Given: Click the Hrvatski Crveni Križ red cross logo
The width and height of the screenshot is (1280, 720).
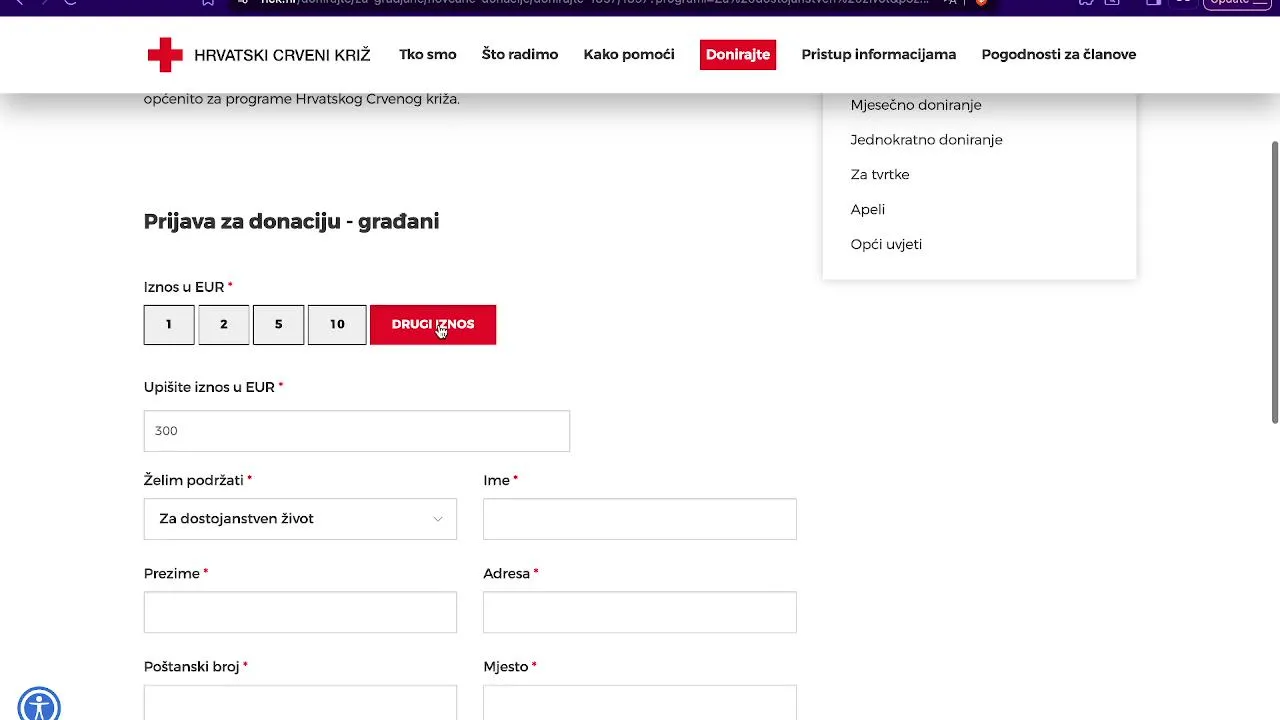Looking at the screenshot, I should [x=165, y=55].
